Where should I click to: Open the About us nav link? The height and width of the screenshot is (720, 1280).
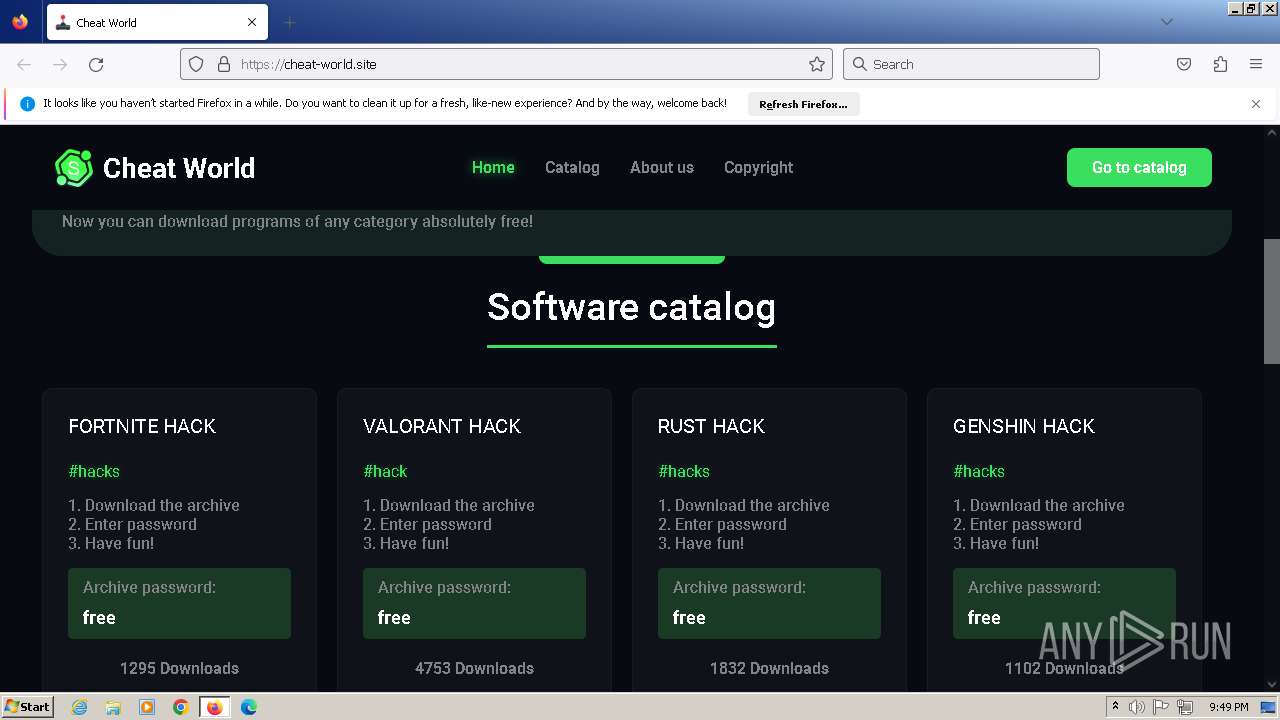pyautogui.click(x=662, y=168)
